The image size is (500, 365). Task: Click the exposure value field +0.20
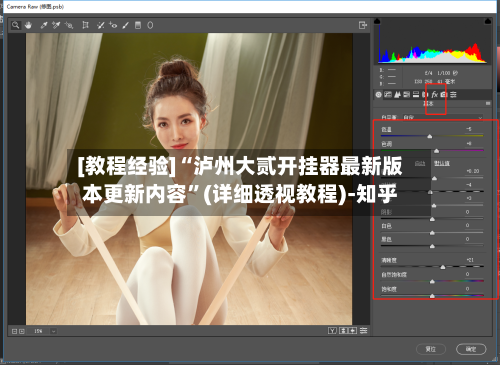pos(473,171)
